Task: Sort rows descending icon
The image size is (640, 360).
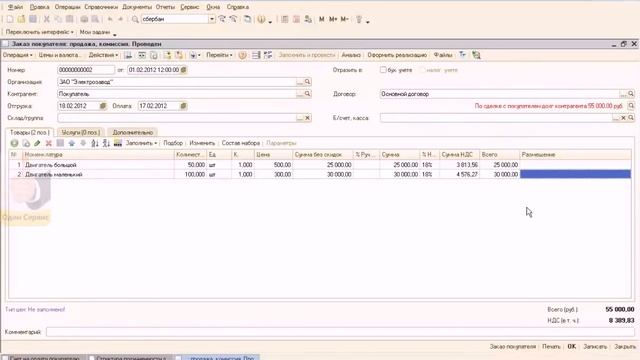Action: click(106, 143)
